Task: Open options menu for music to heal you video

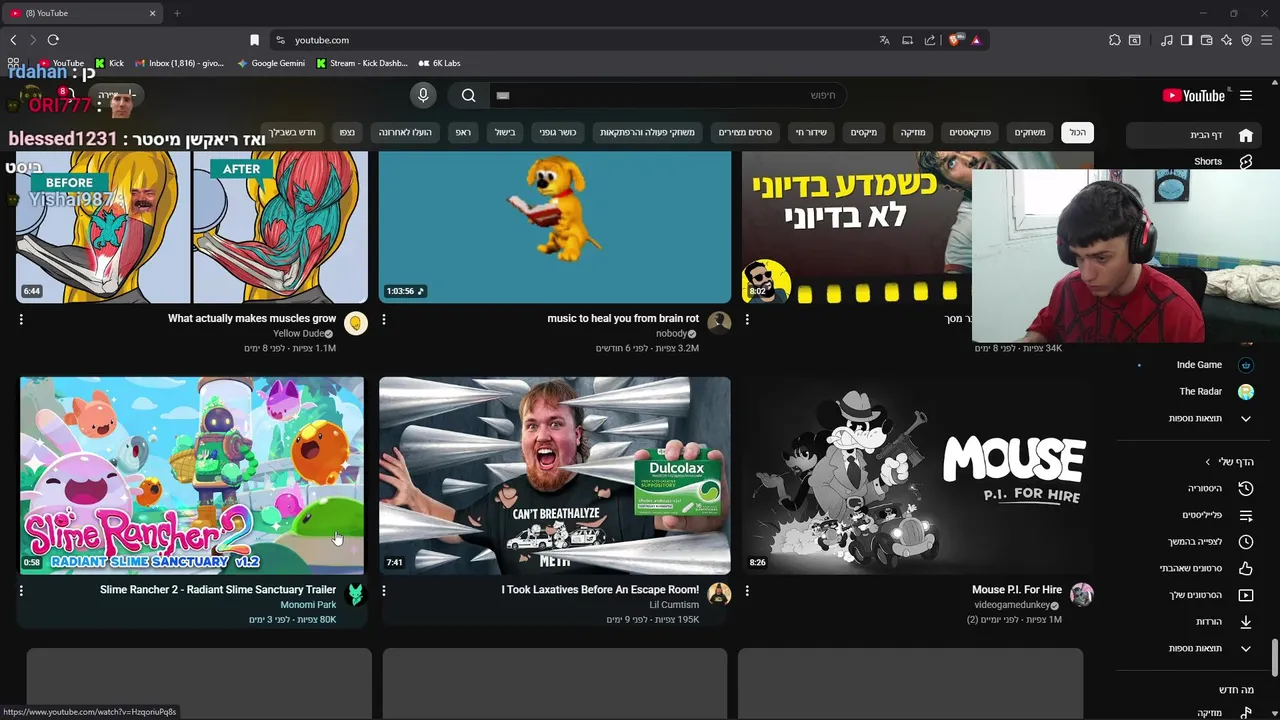Action: tap(384, 319)
